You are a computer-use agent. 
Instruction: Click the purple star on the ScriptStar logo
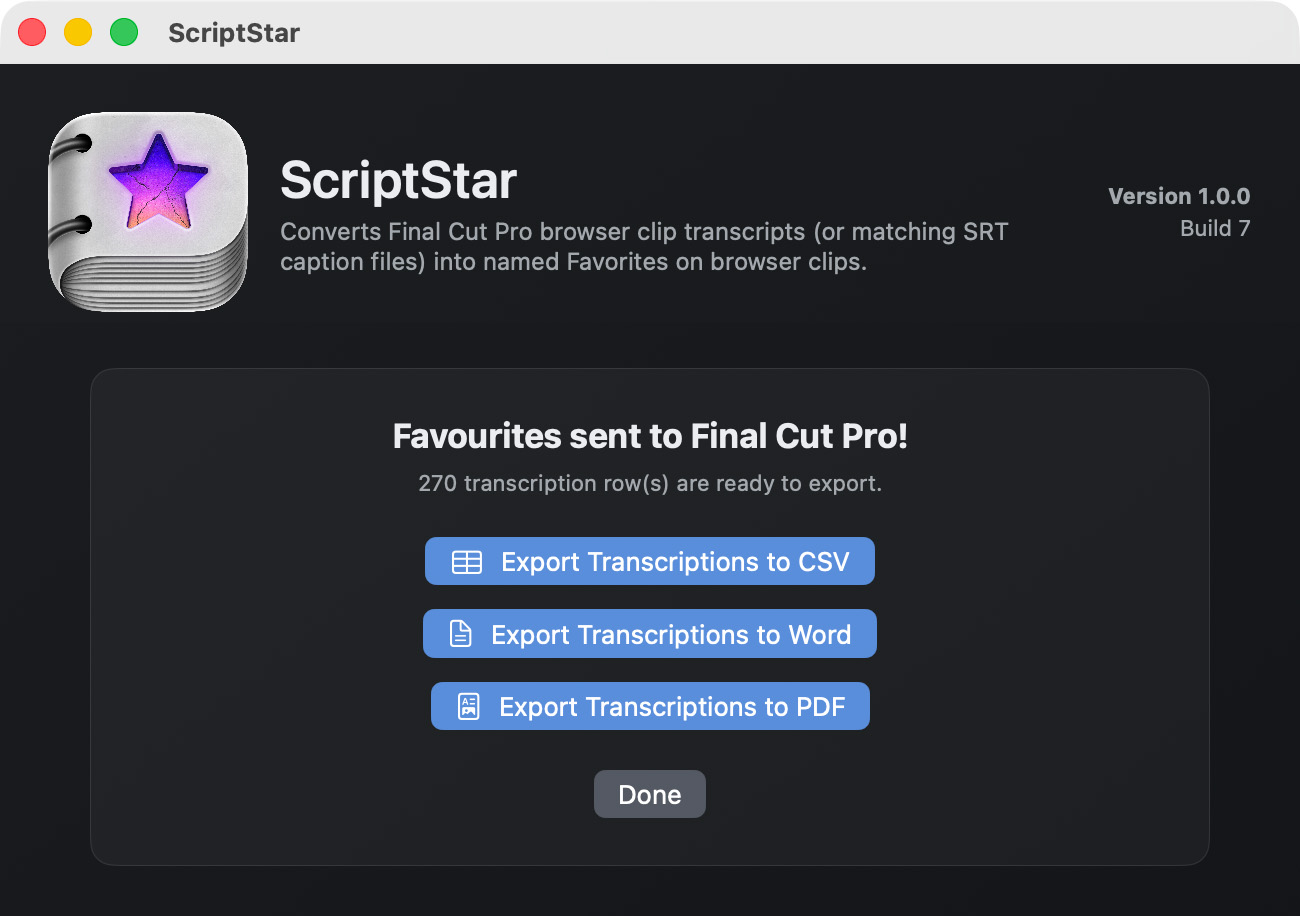coord(158,179)
